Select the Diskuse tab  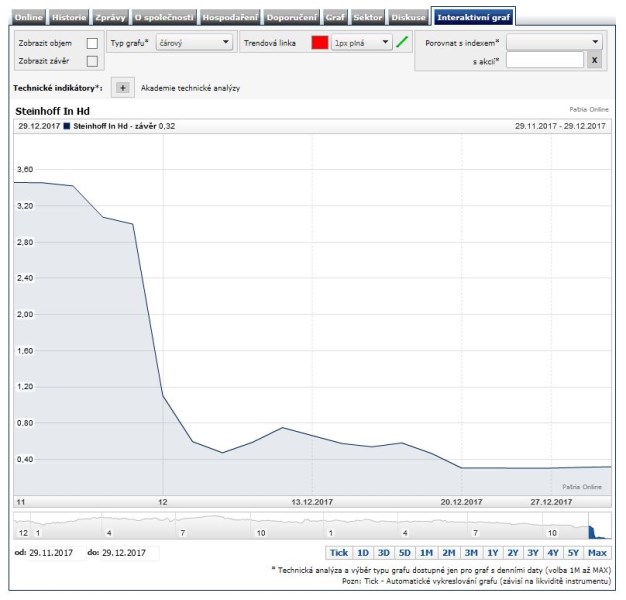408,17
